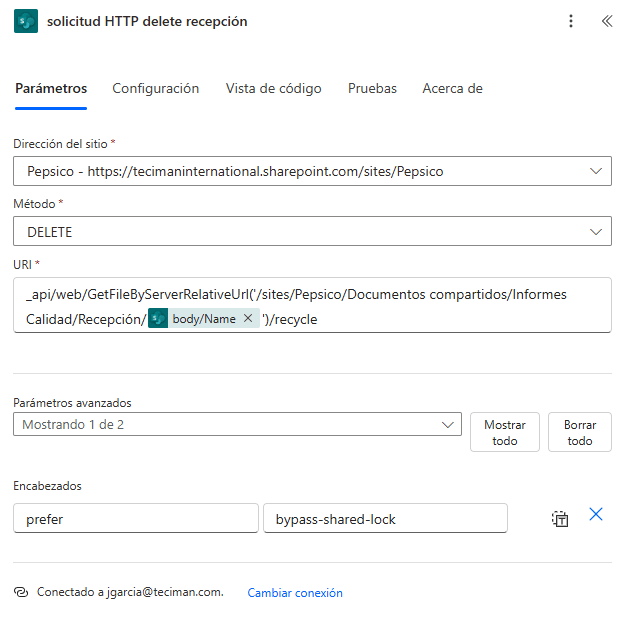This screenshot has height=619, width=622.
Task: Click the bypass-shared-lock header value field
Action: tap(385, 518)
